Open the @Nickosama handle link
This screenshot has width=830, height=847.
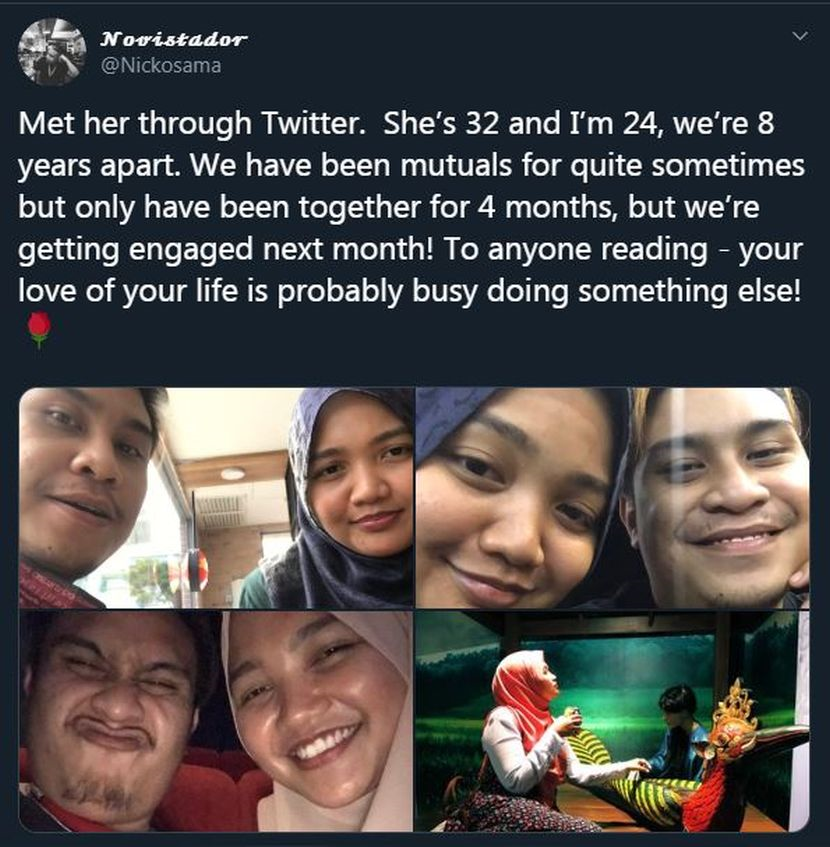click(161, 66)
